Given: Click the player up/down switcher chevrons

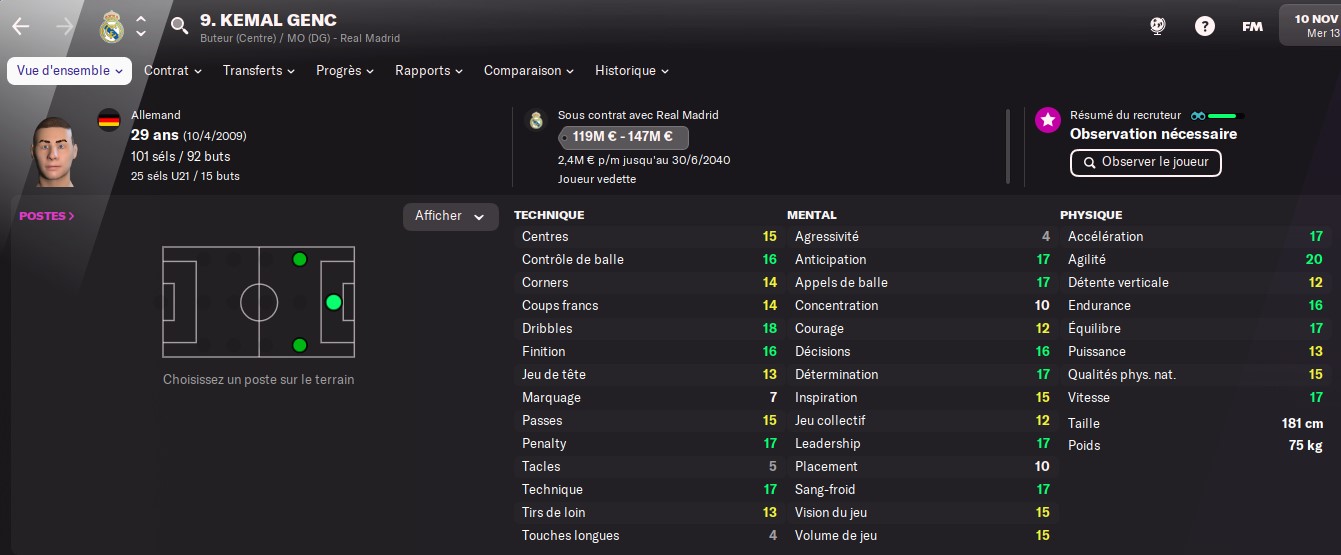Looking at the screenshot, I should 141,26.
